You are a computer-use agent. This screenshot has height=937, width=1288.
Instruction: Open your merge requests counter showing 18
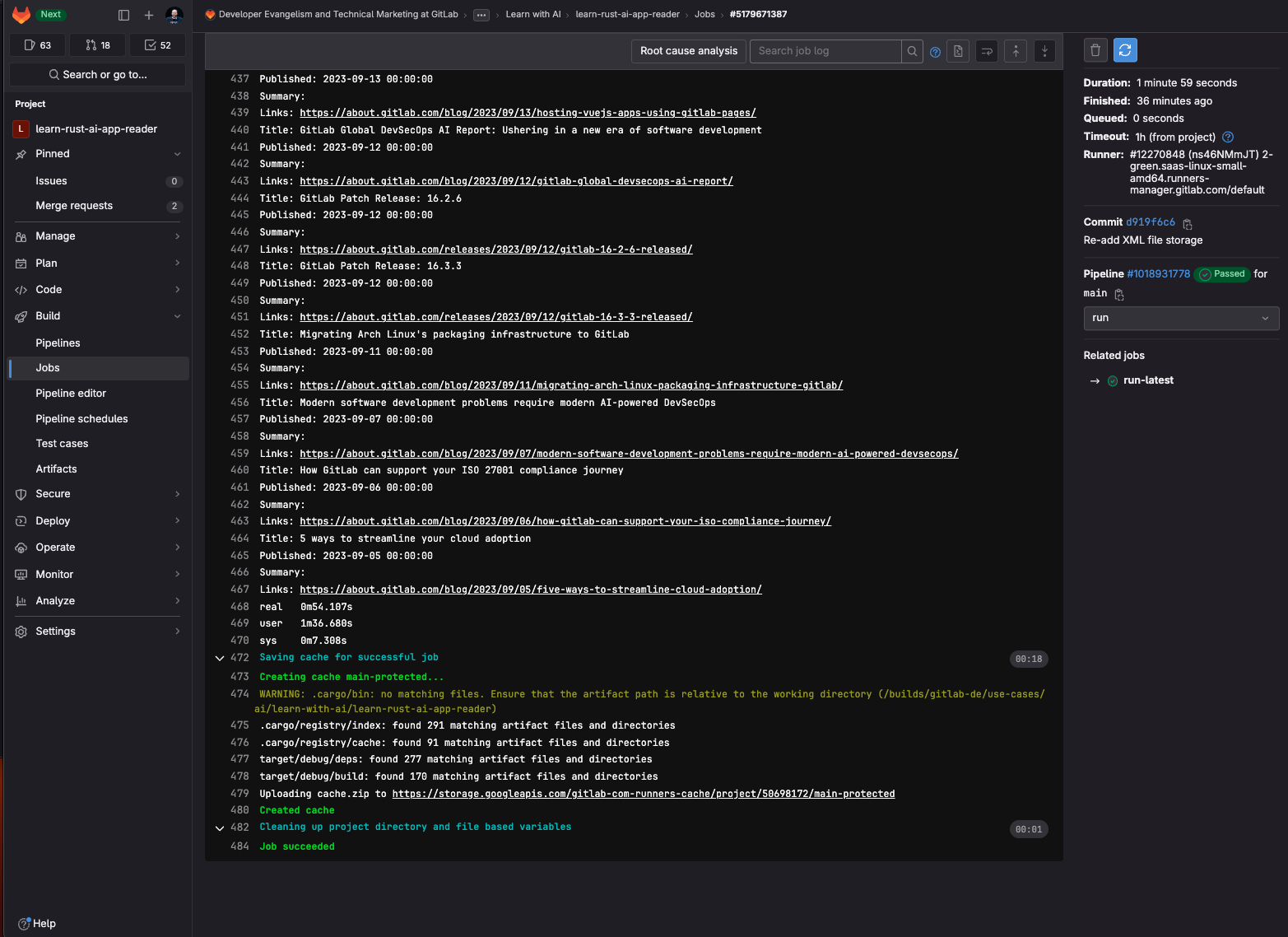click(x=97, y=45)
